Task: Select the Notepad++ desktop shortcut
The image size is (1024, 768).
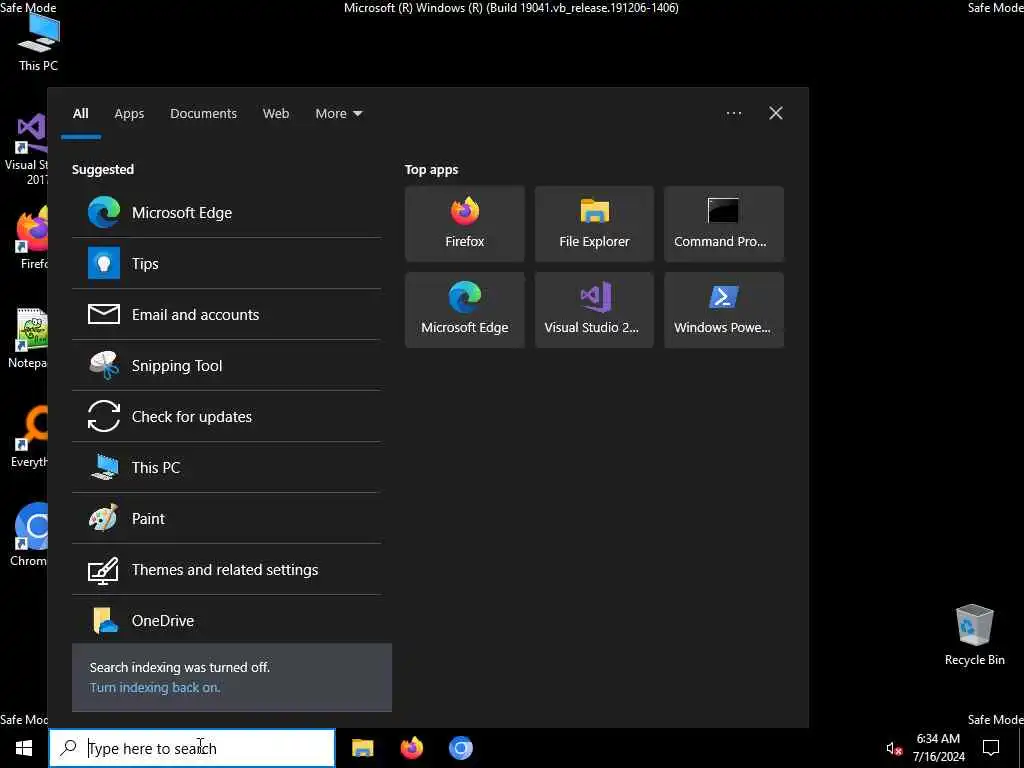Action: pos(27,338)
